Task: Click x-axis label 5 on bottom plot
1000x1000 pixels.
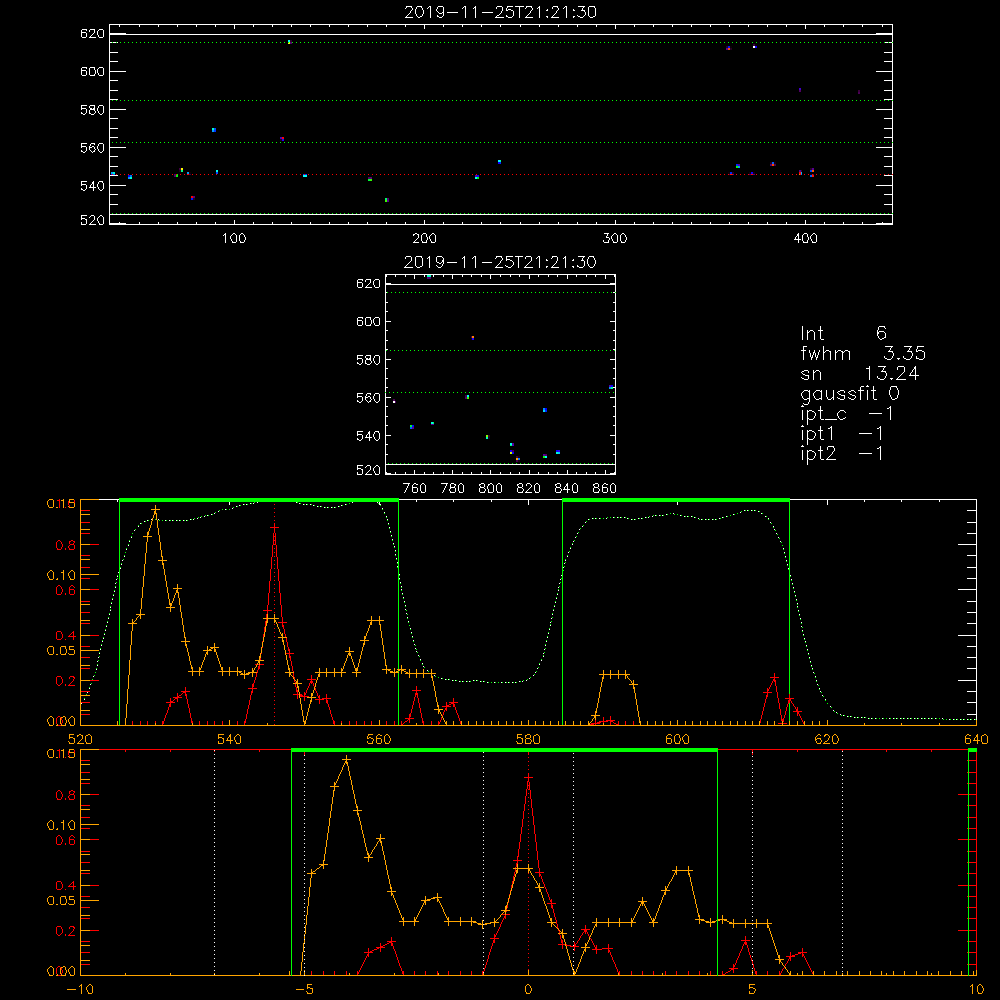Action: [753, 989]
